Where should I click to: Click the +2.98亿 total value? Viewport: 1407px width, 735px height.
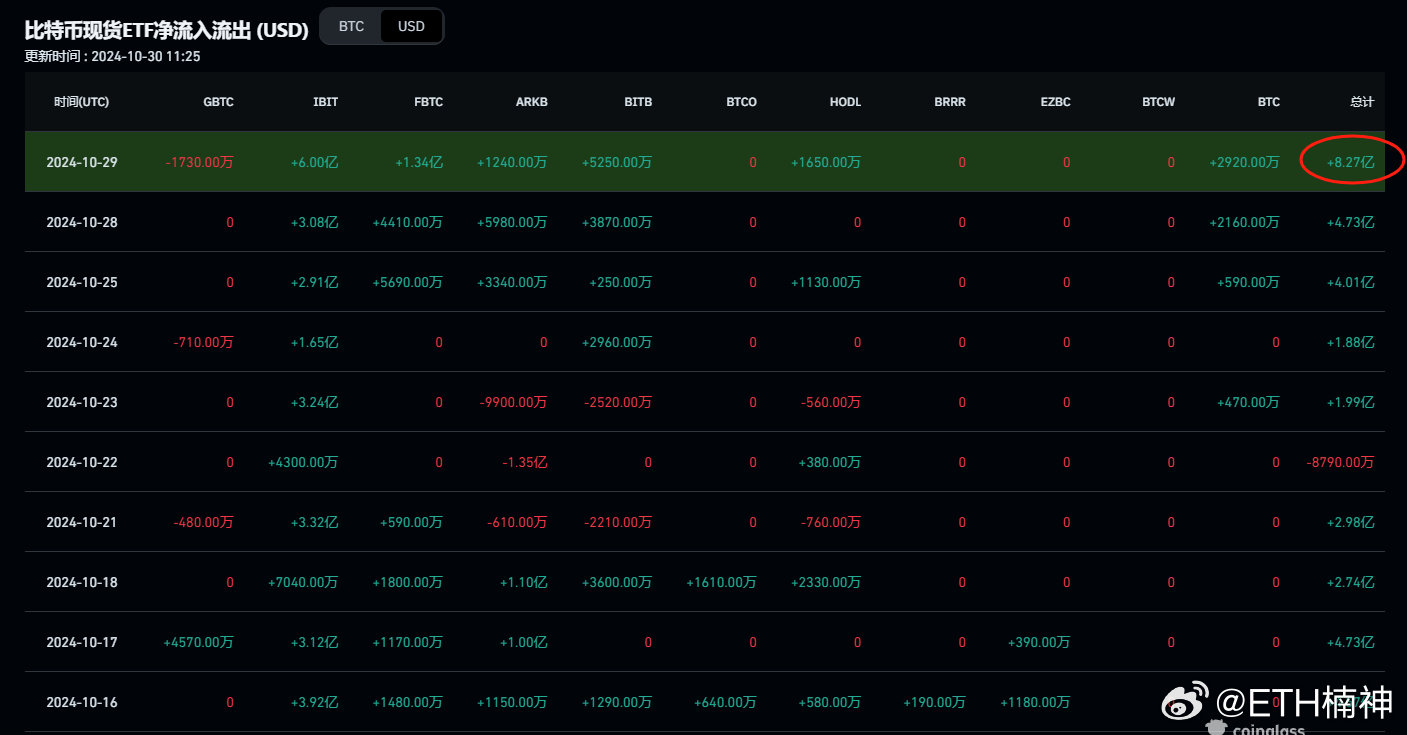click(x=1351, y=522)
